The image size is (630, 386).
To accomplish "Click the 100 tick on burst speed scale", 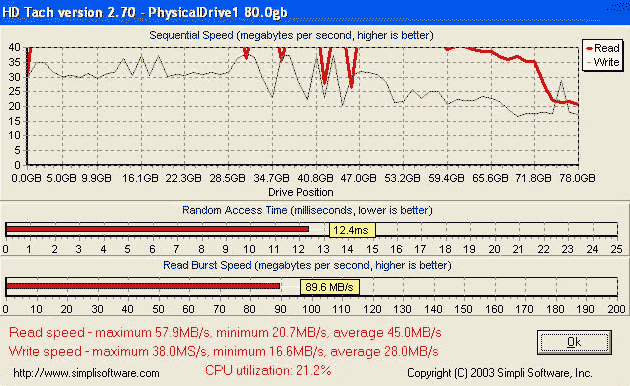I will pos(311,309).
